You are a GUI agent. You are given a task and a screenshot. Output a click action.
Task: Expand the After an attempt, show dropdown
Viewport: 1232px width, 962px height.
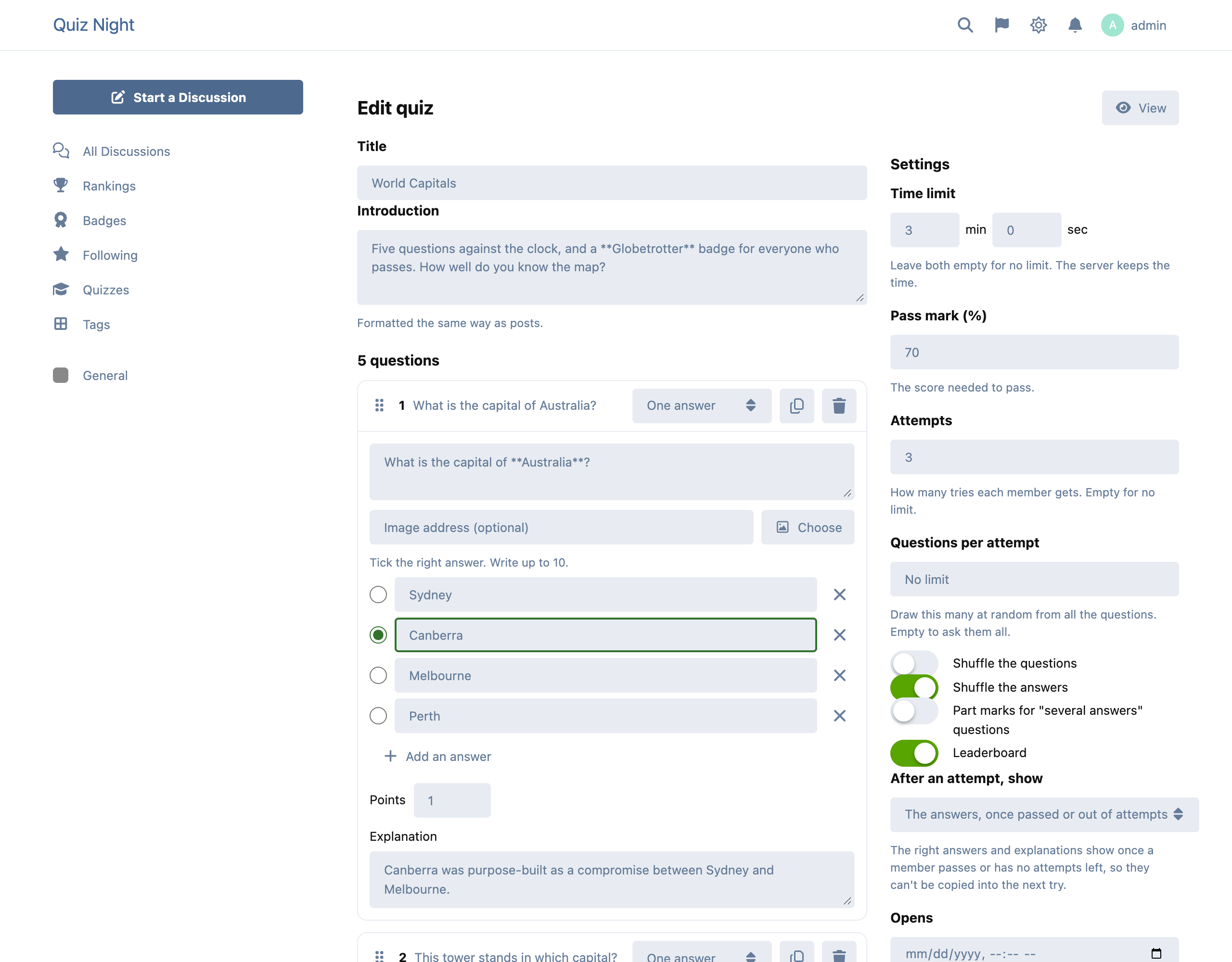point(1044,814)
